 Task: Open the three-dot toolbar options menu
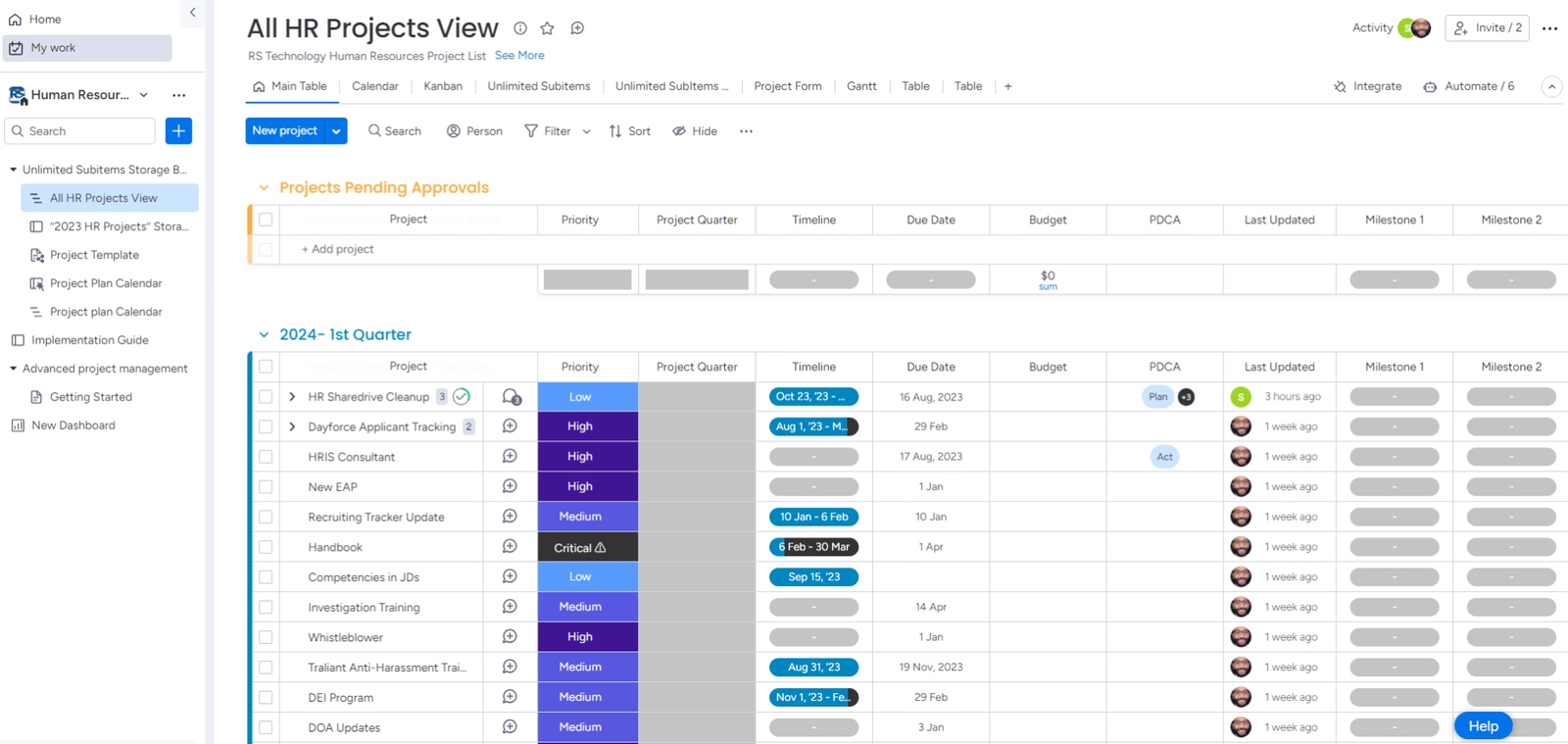point(746,131)
